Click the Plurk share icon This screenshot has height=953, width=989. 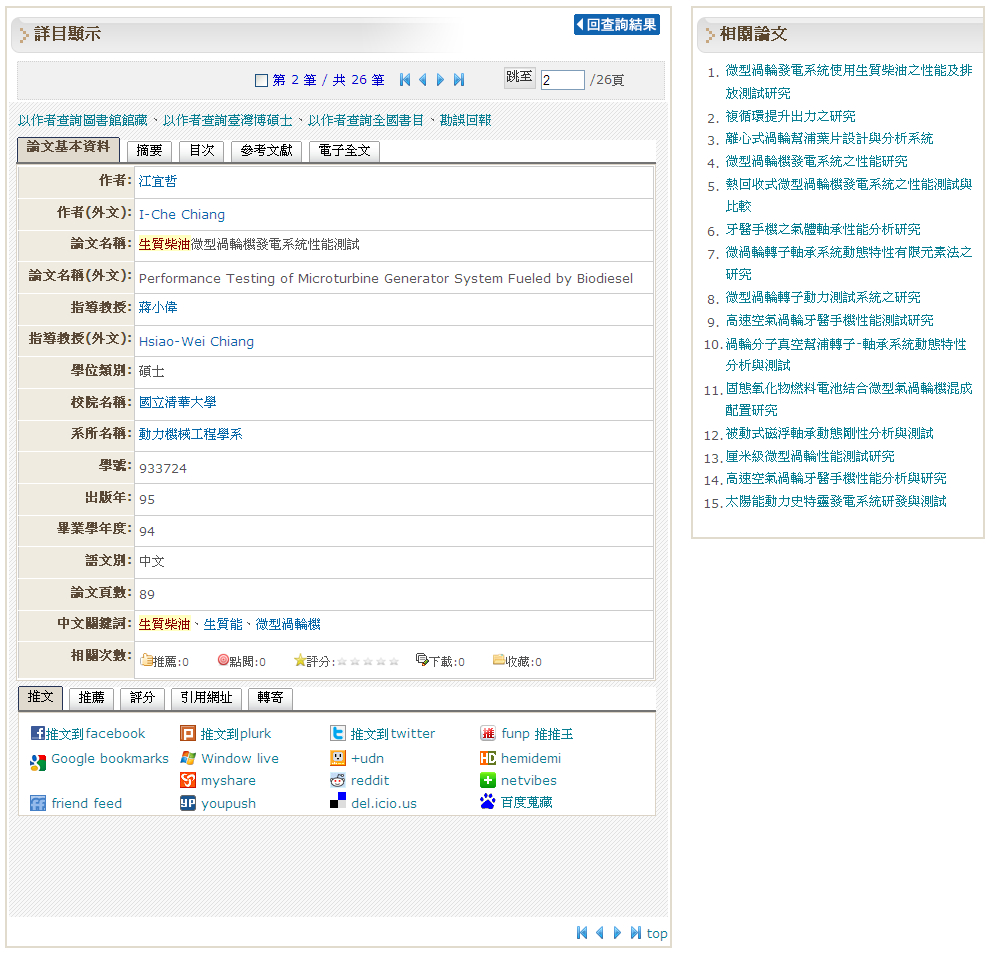pos(188,734)
